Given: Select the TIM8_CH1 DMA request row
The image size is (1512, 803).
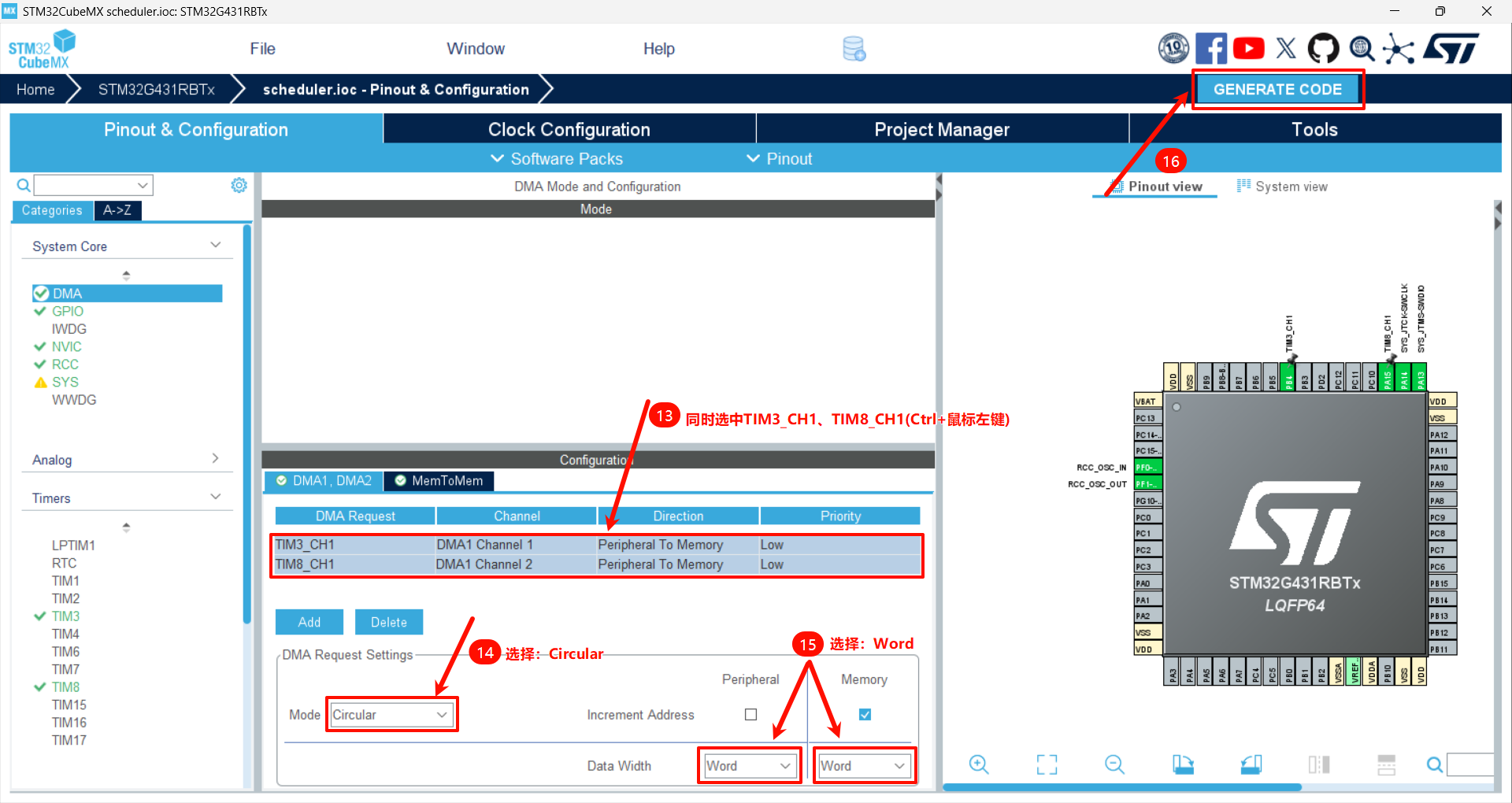Looking at the screenshot, I should coord(597,564).
